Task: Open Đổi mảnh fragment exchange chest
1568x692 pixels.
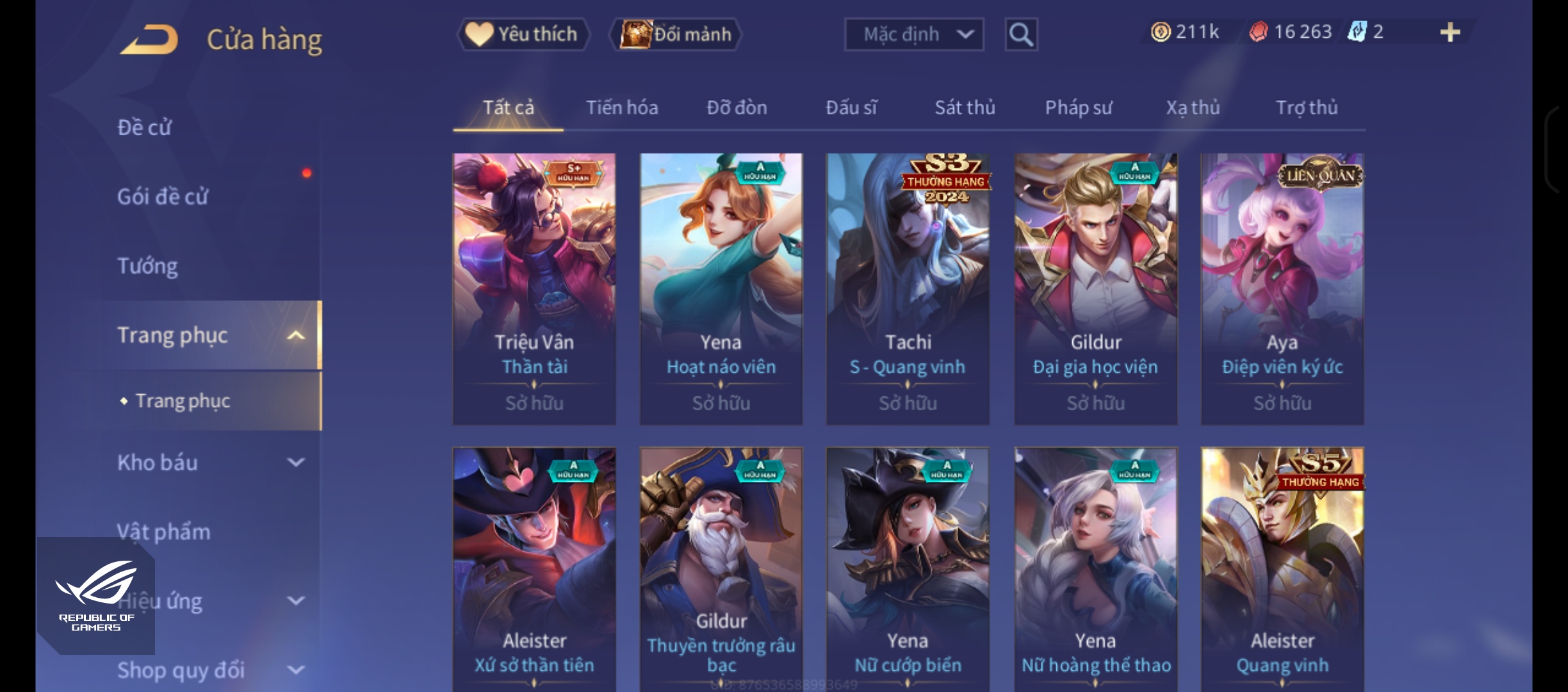Action: [x=675, y=34]
